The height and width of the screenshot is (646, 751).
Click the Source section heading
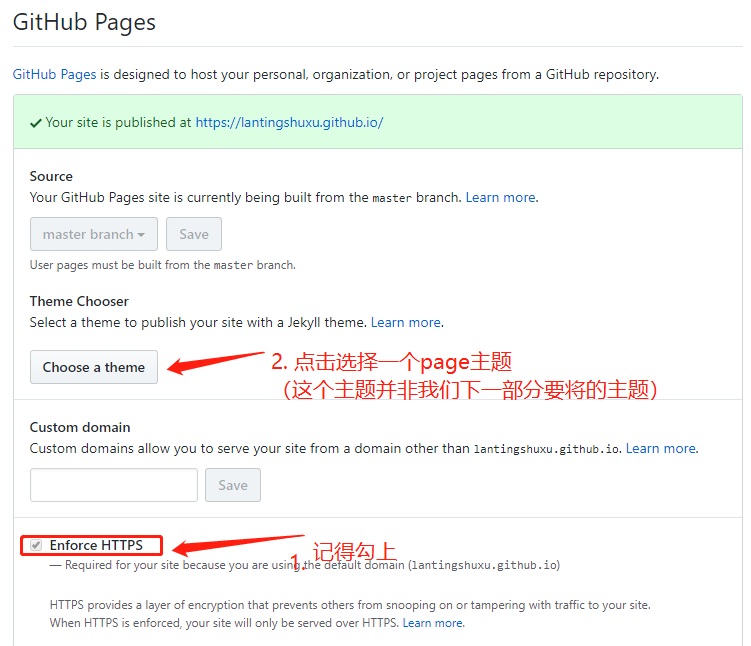coord(51,176)
